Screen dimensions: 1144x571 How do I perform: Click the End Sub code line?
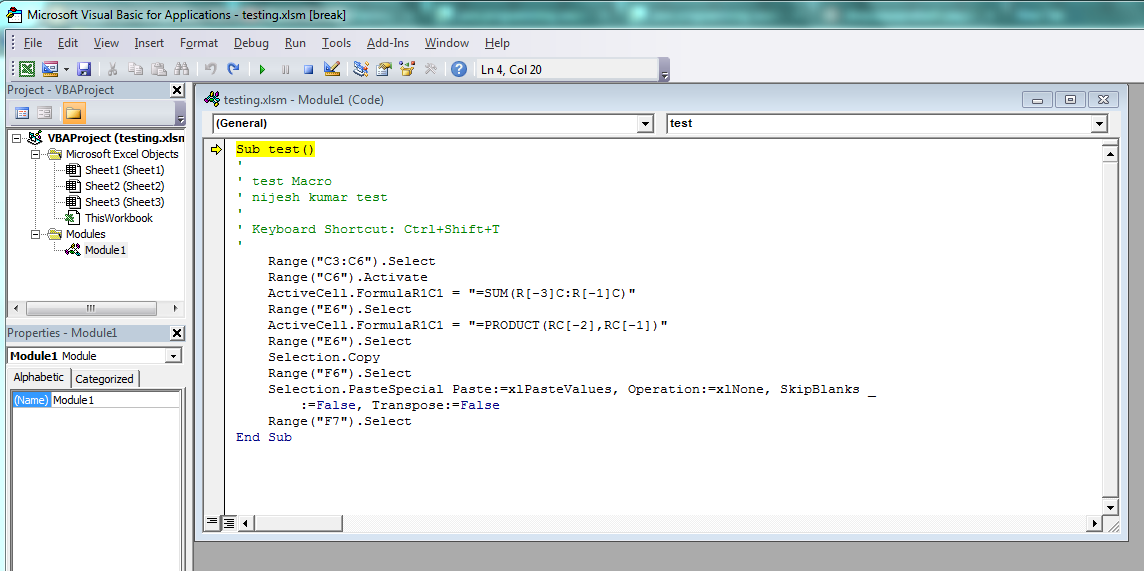(x=263, y=438)
